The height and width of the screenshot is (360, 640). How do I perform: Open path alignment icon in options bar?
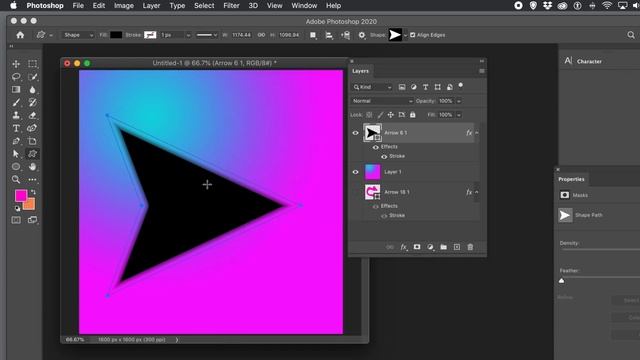[329, 36]
